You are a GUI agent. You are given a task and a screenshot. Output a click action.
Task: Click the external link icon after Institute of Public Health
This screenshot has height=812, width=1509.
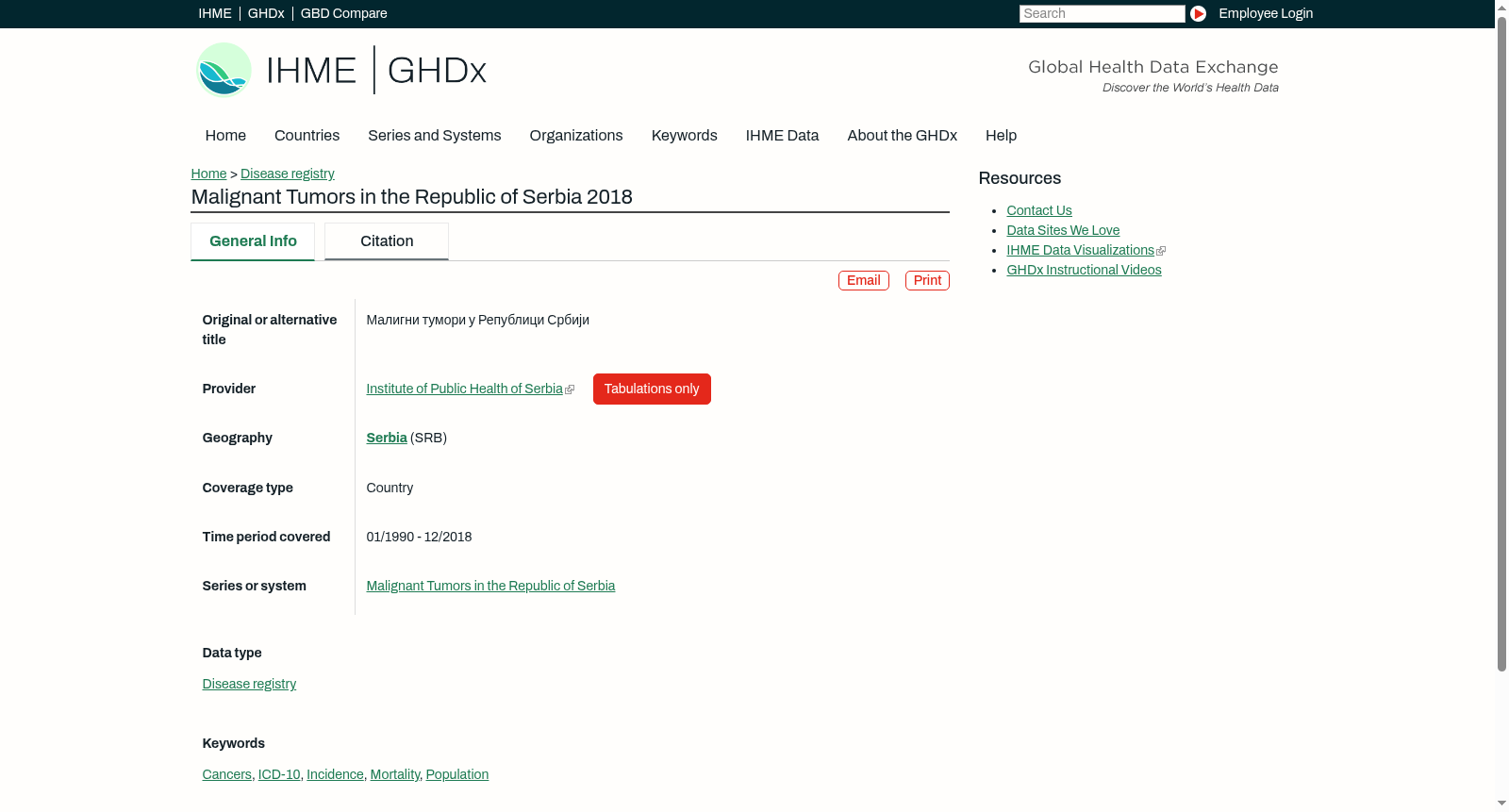[x=570, y=389]
